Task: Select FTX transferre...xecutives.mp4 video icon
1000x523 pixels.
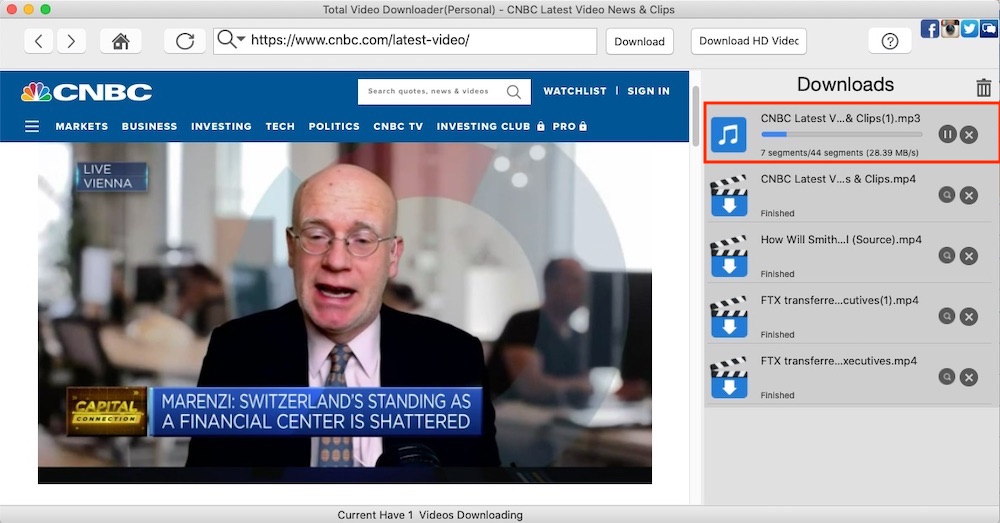Action: [728, 378]
